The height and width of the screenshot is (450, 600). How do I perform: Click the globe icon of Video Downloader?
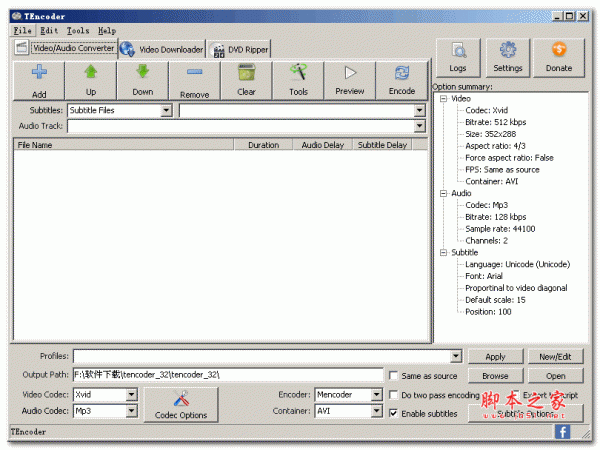tap(127, 49)
